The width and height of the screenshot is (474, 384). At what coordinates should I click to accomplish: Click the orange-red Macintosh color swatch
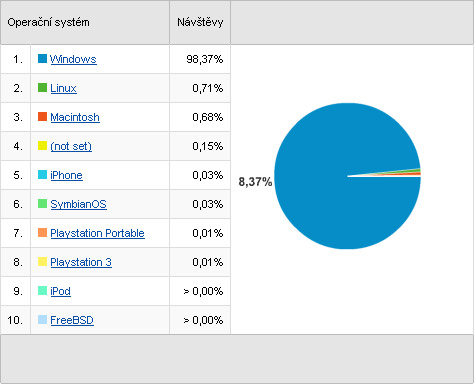coord(42,117)
